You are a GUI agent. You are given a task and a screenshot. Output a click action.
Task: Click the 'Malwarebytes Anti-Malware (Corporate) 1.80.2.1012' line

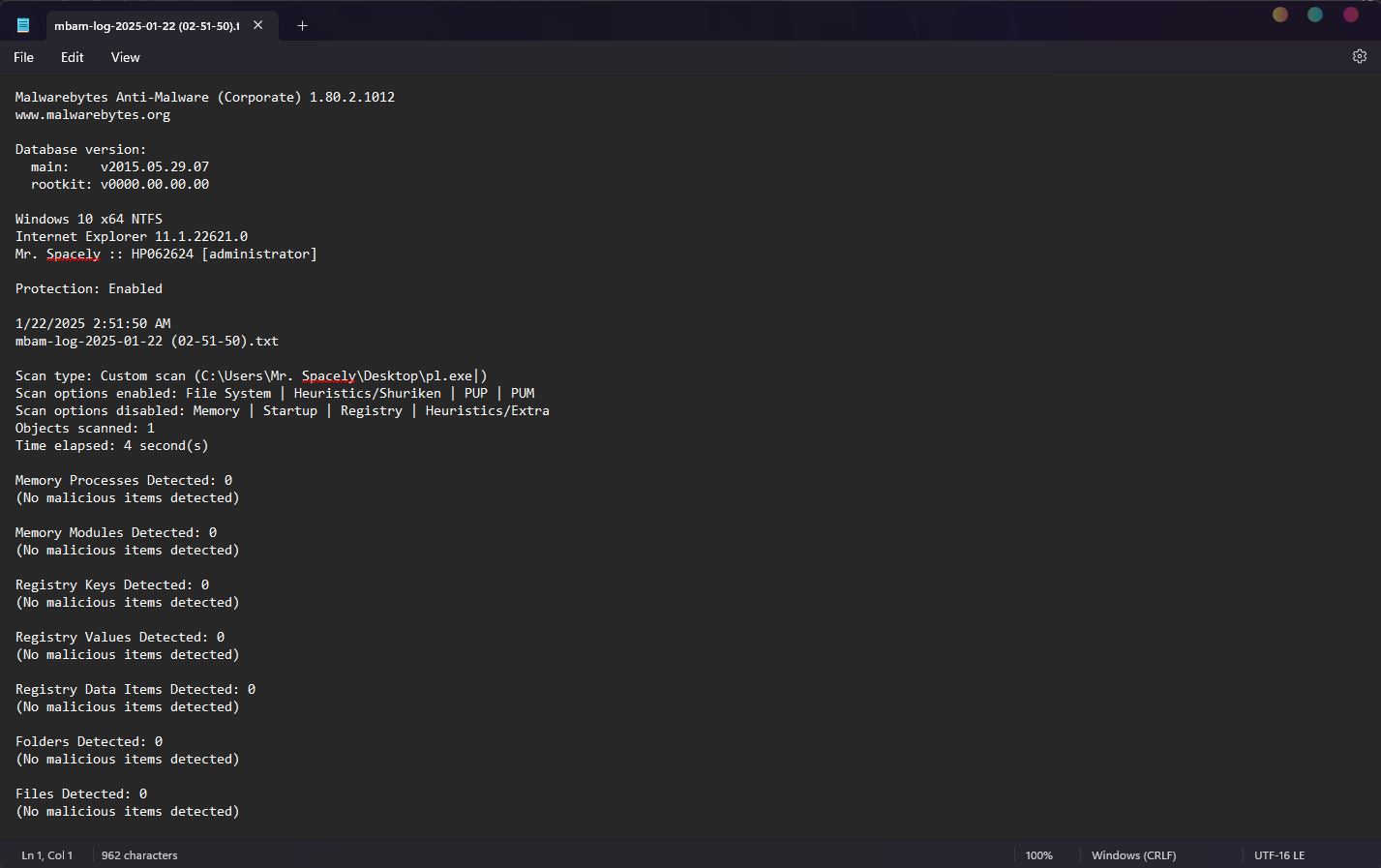point(205,97)
